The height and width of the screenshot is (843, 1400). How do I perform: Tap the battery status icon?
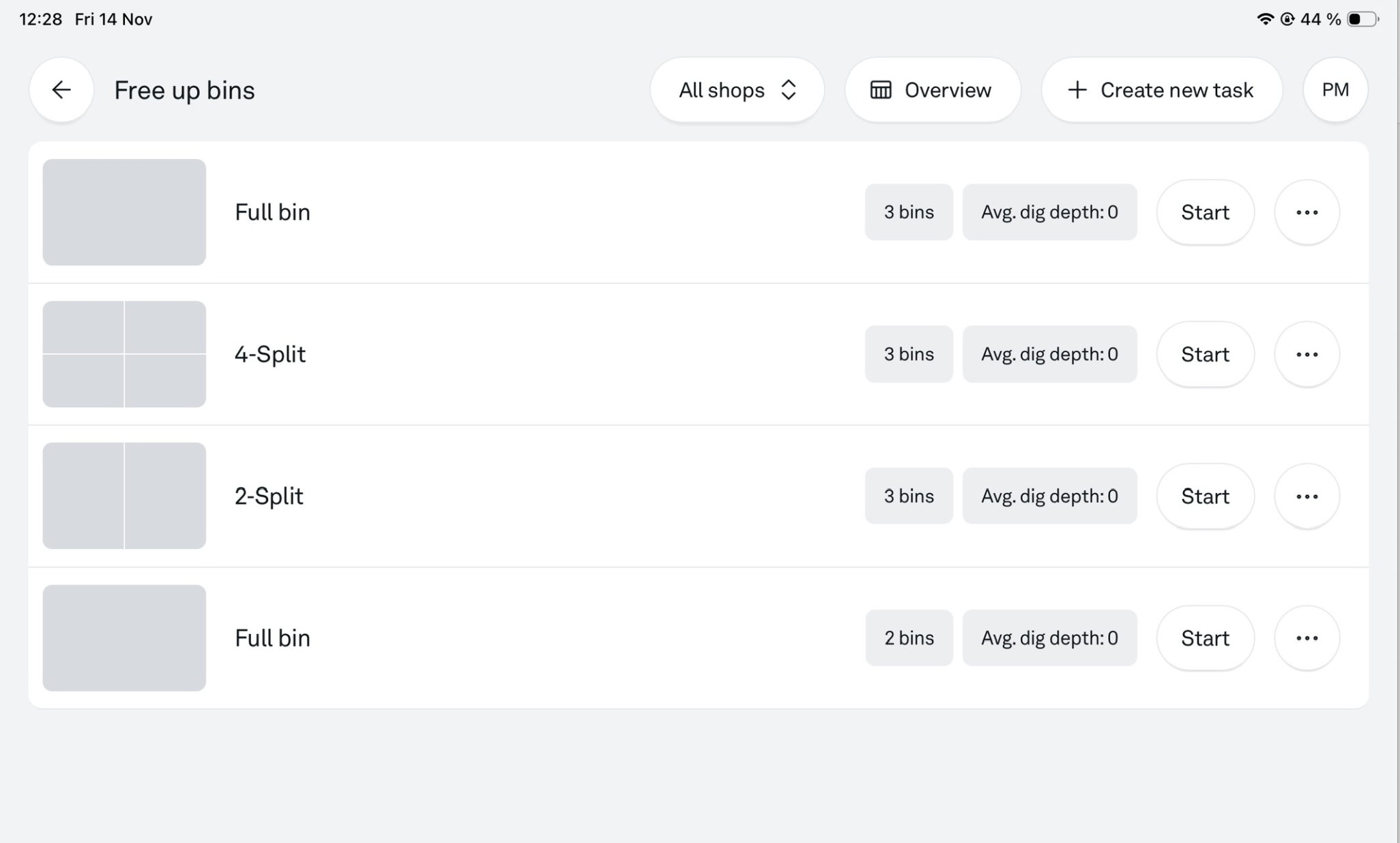1362,19
